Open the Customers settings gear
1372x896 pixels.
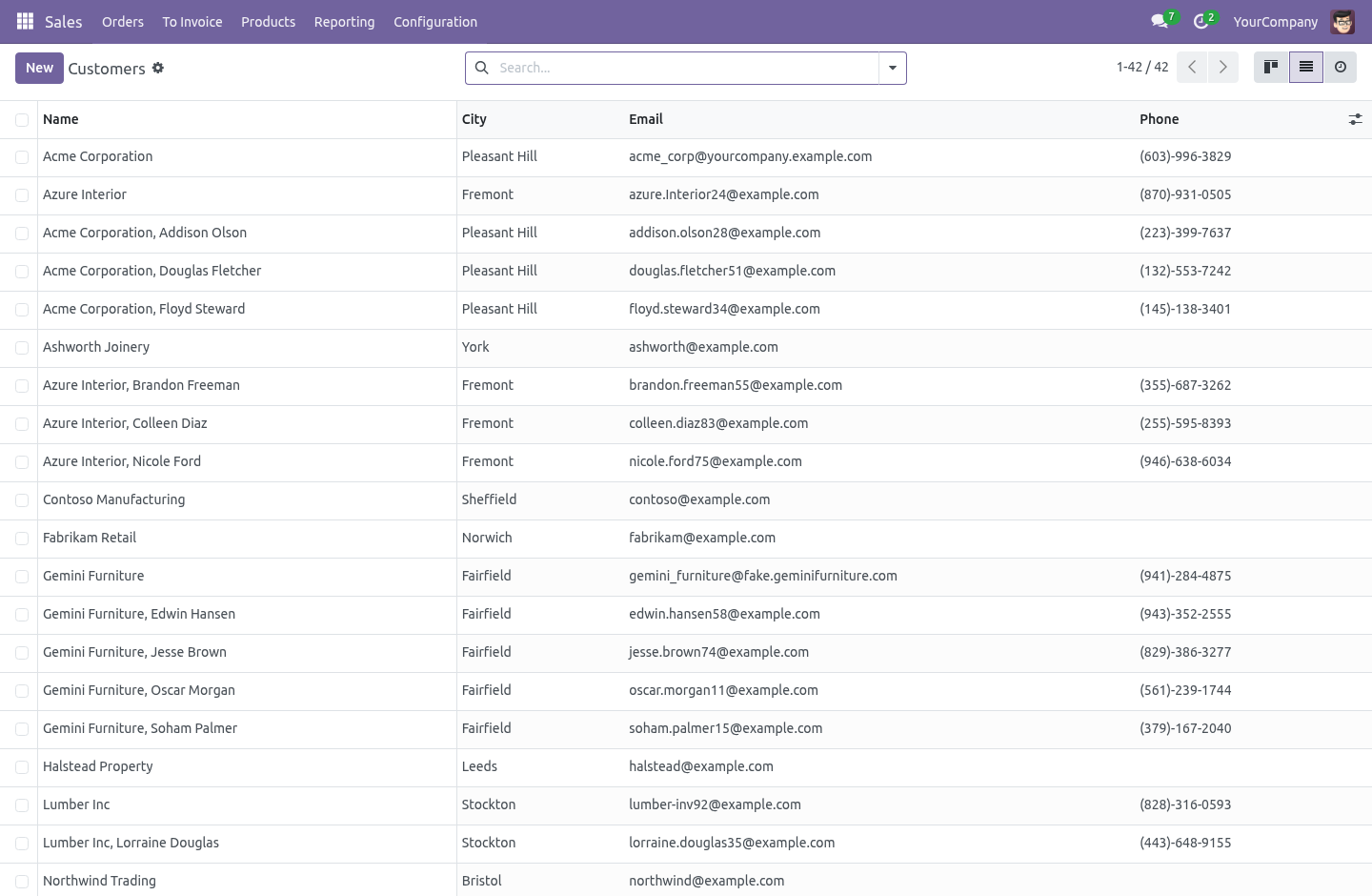tap(158, 68)
